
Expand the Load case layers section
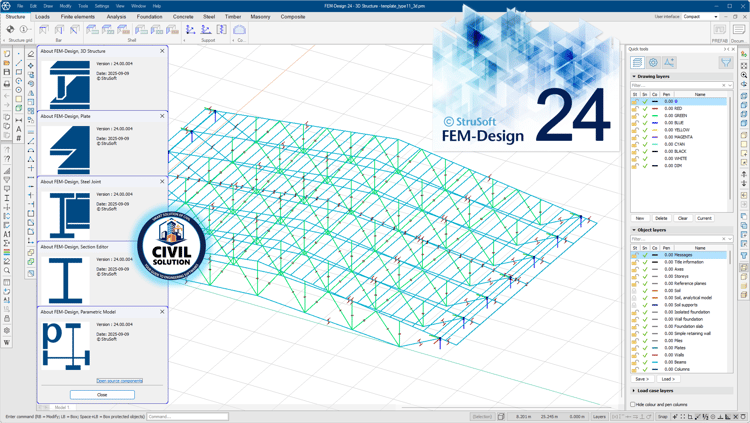(634, 391)
